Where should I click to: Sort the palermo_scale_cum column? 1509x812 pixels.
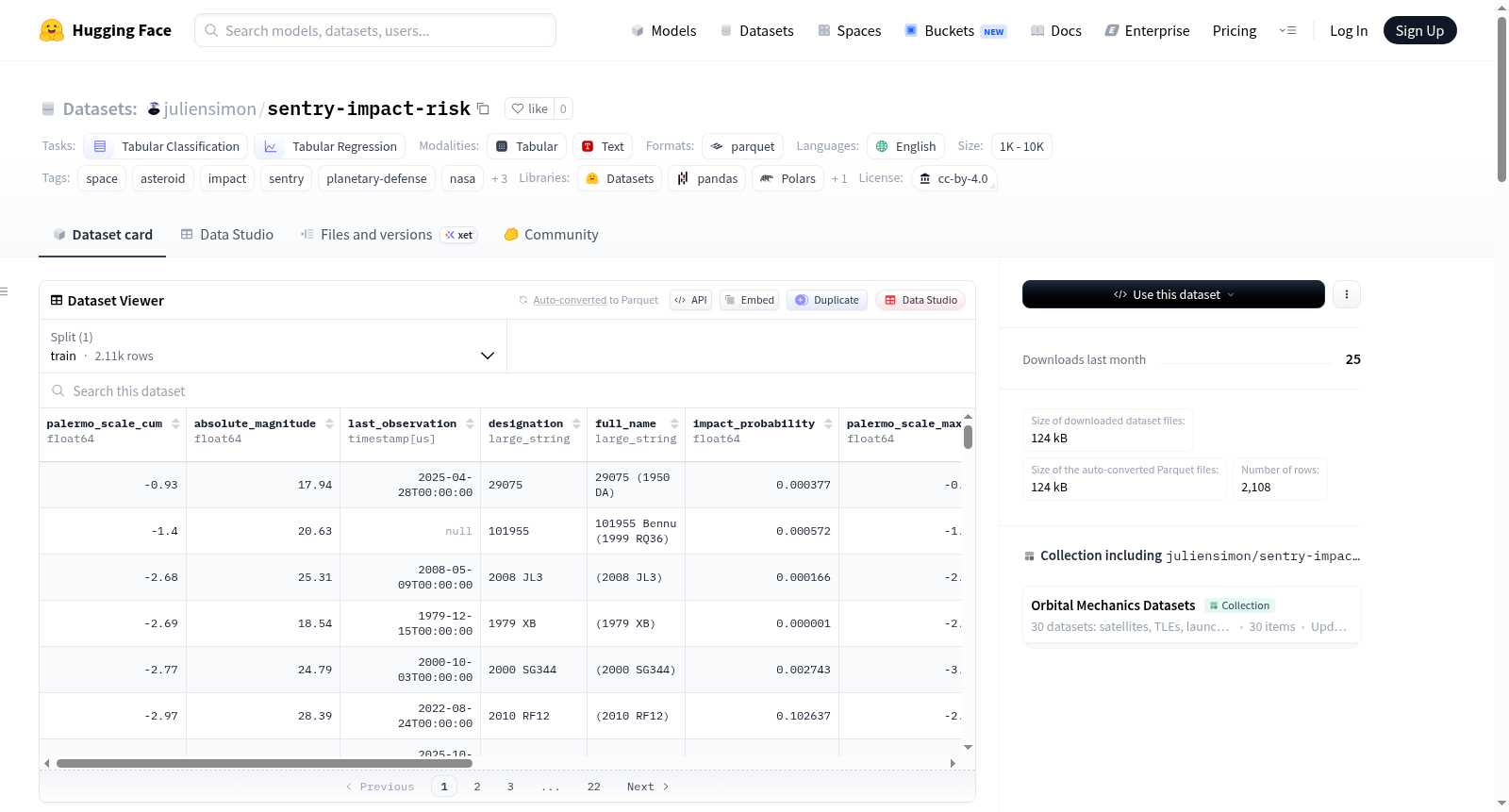pos(175,423)
